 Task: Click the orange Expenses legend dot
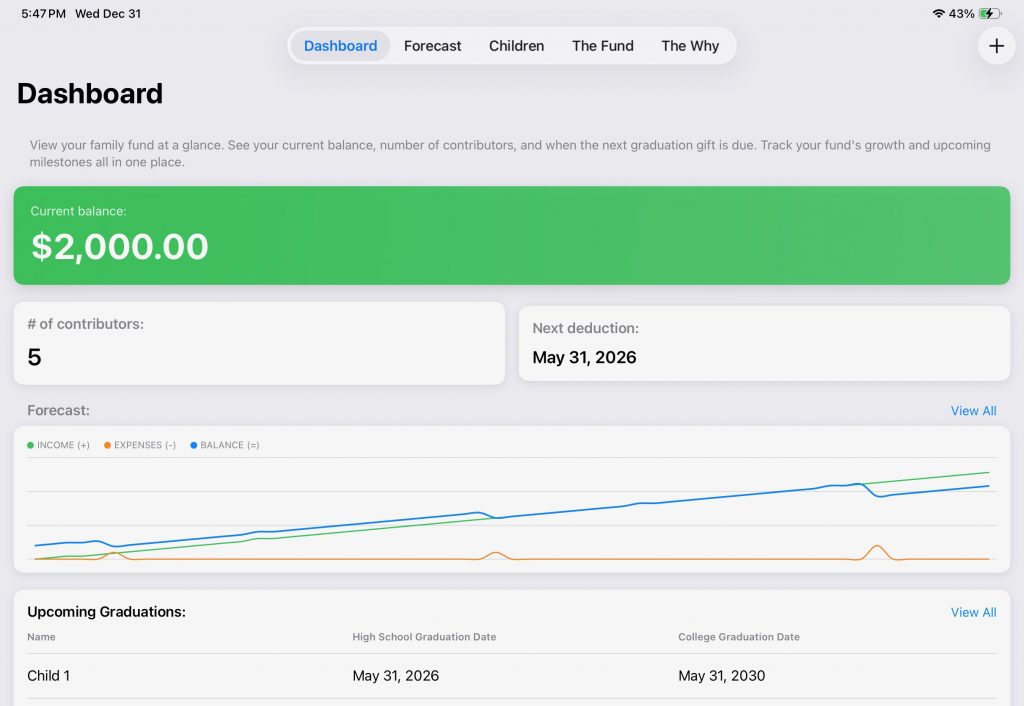coord(107,445)
